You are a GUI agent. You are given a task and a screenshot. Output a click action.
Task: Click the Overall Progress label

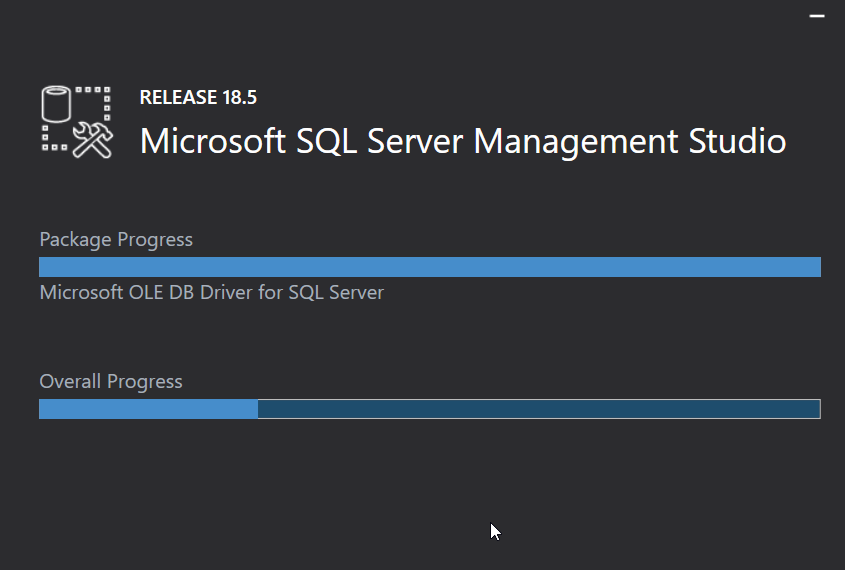(x=111, y=382)
